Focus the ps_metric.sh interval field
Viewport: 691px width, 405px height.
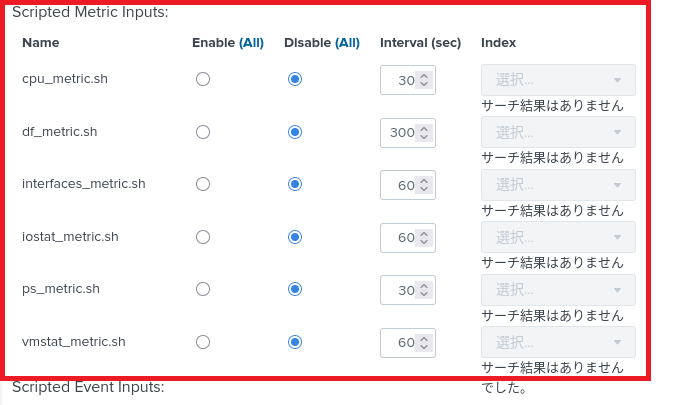(x=401, y=290)
